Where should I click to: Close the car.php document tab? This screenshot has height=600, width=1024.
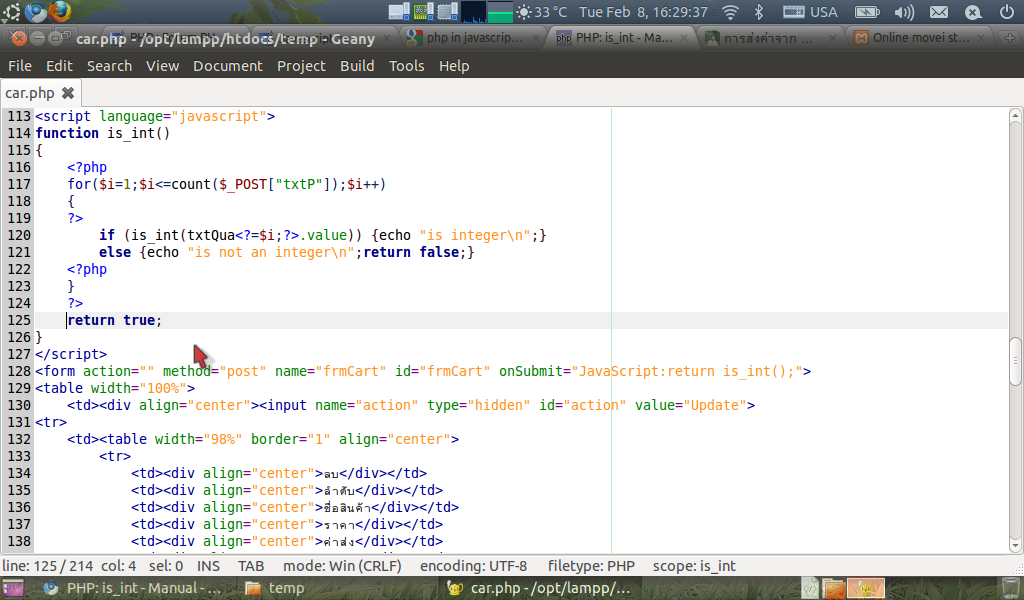click(x=68, y=93)
